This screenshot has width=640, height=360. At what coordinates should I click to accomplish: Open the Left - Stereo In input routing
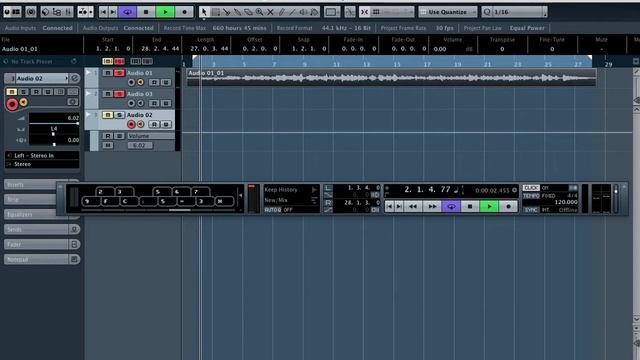(x=42, y=156)
